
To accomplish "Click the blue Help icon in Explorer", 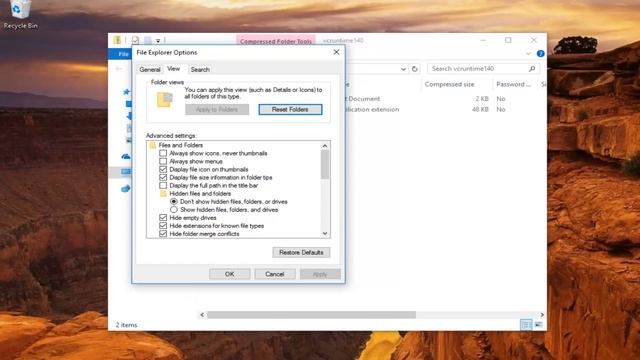I will coord(540,53).
